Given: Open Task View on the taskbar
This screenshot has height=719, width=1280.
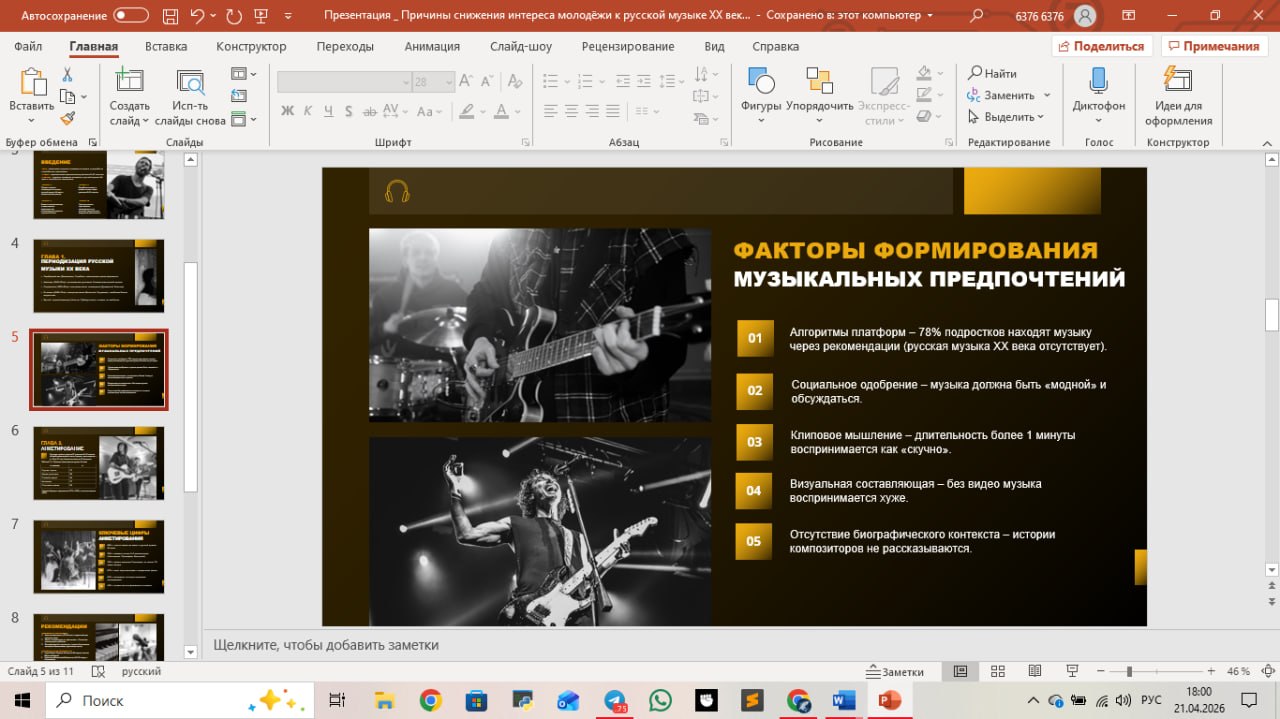Looking at the screenshot, I should click(x=337, y=700).
